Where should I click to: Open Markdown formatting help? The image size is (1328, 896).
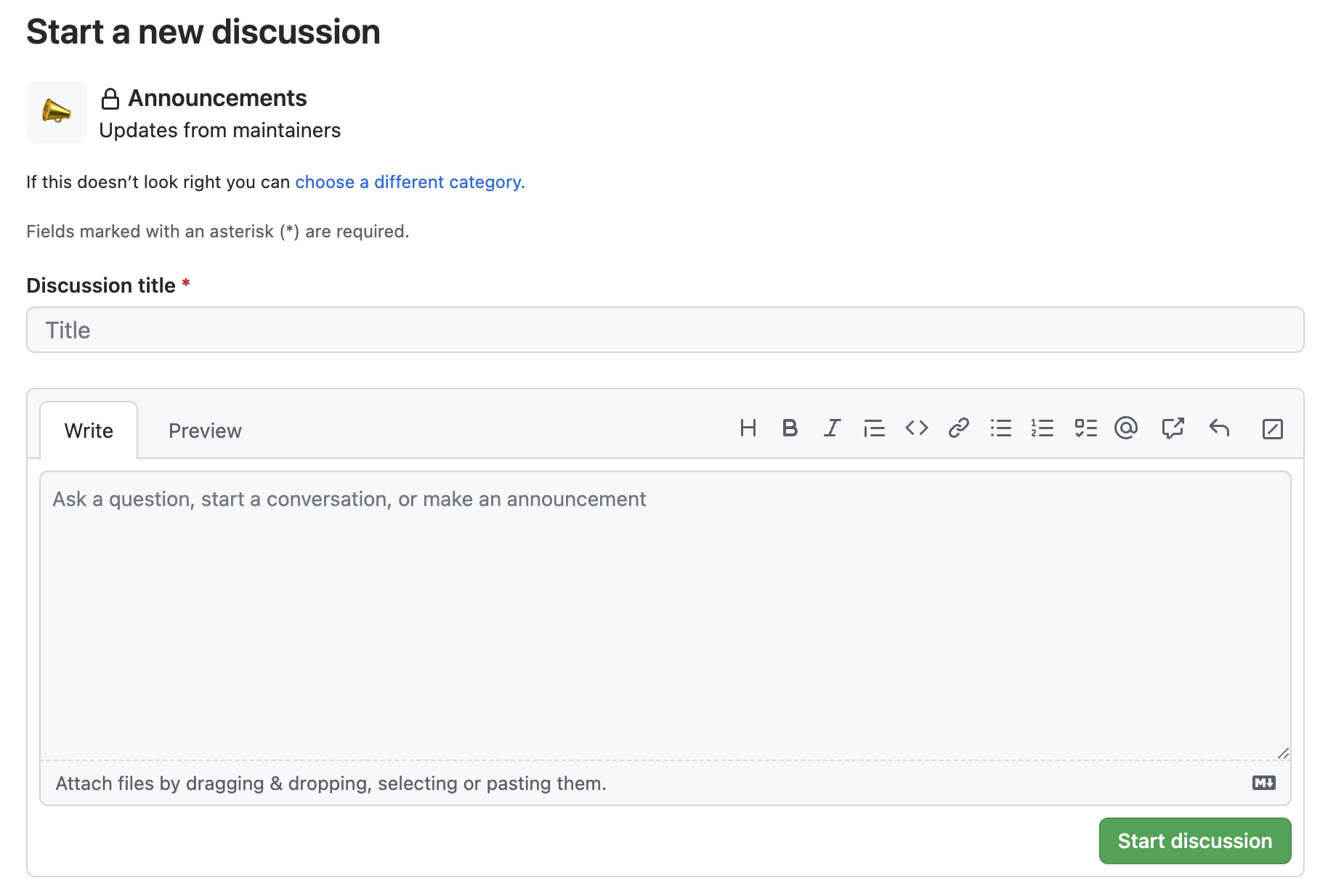point(1264,783)
